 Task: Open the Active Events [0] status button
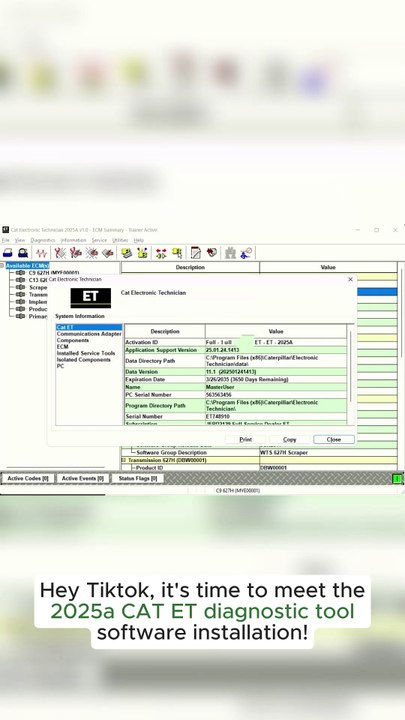(x=83, y=478)
